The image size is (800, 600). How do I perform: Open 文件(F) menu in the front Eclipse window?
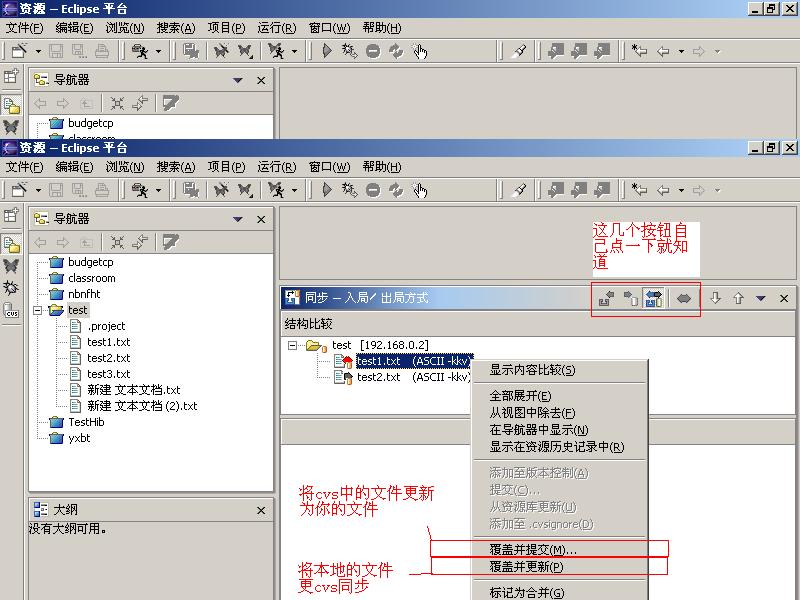pyautogui.click(x=24, y=167)
